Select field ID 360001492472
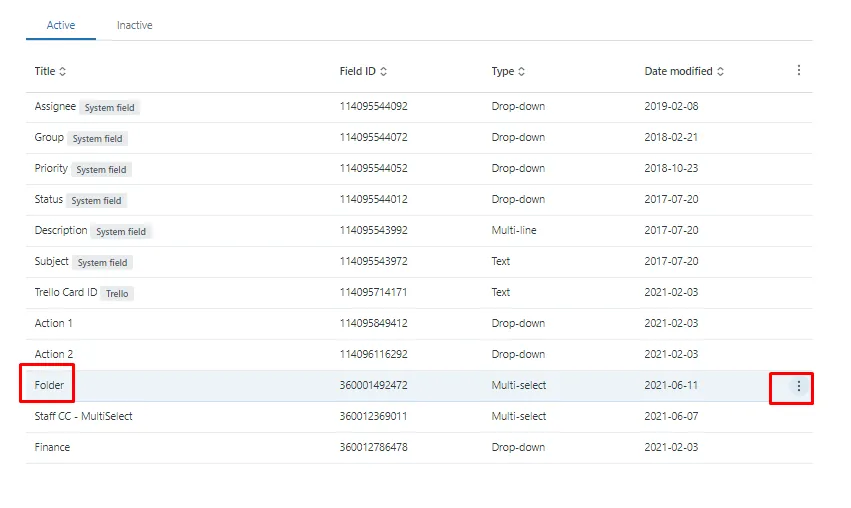This screenshot has height=508, width=851. click(373, 385)
